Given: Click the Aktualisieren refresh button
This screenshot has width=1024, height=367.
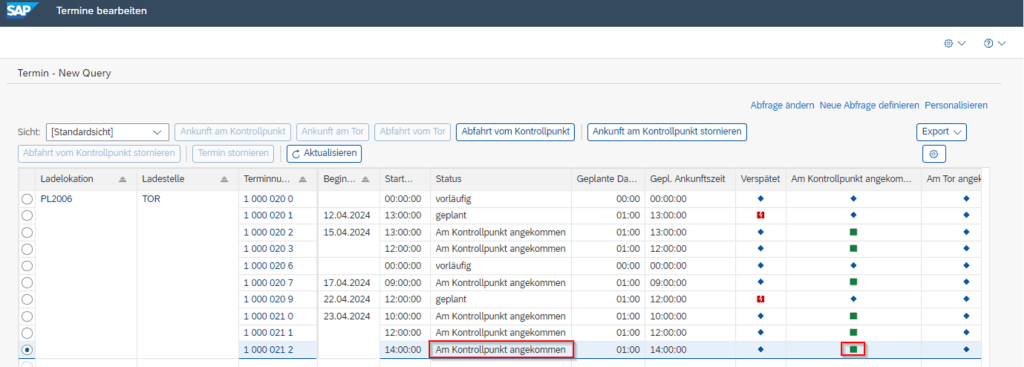Looking at the screenshot, I should pos(324,153).
